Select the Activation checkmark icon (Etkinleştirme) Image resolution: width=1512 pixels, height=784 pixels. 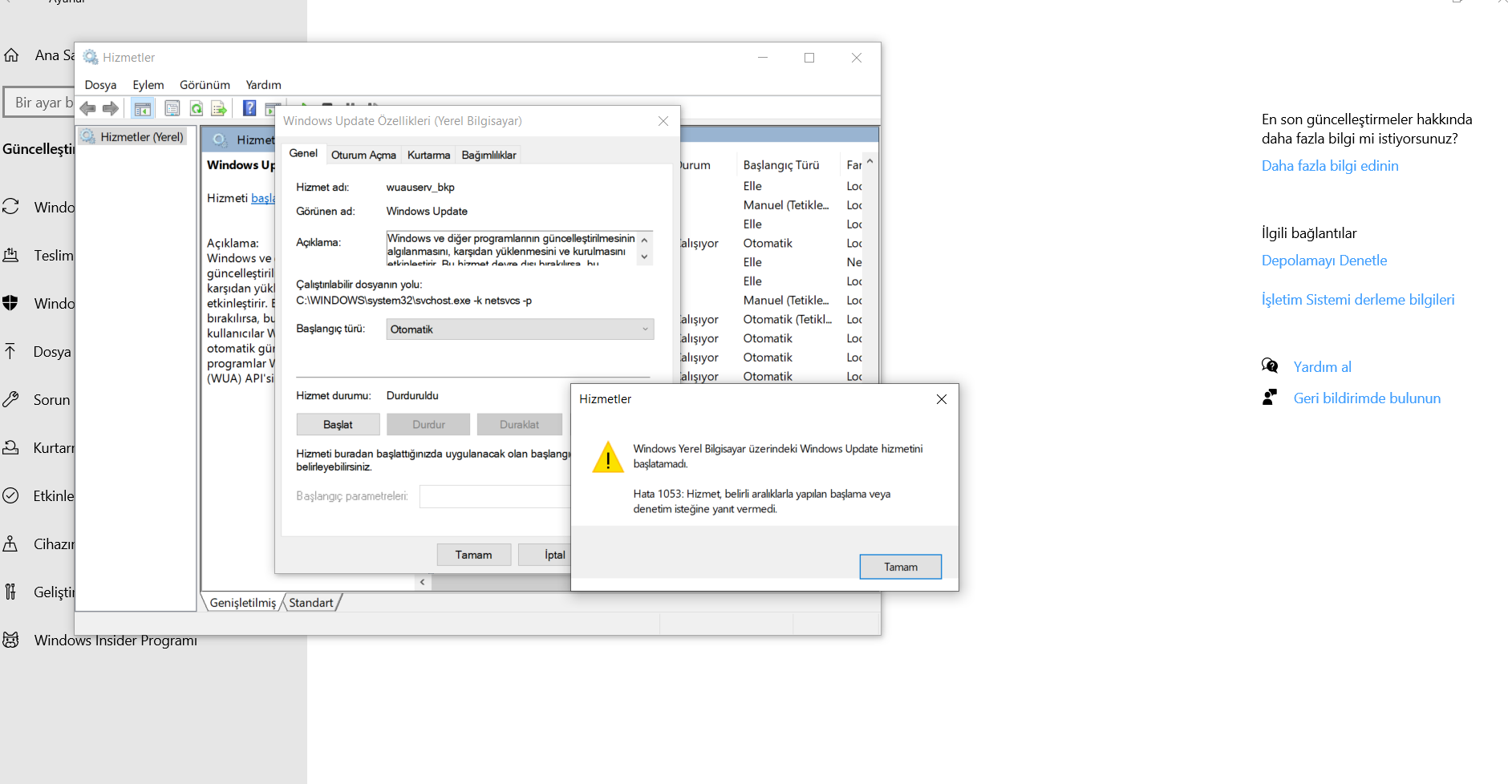click(x=10, y=495)
